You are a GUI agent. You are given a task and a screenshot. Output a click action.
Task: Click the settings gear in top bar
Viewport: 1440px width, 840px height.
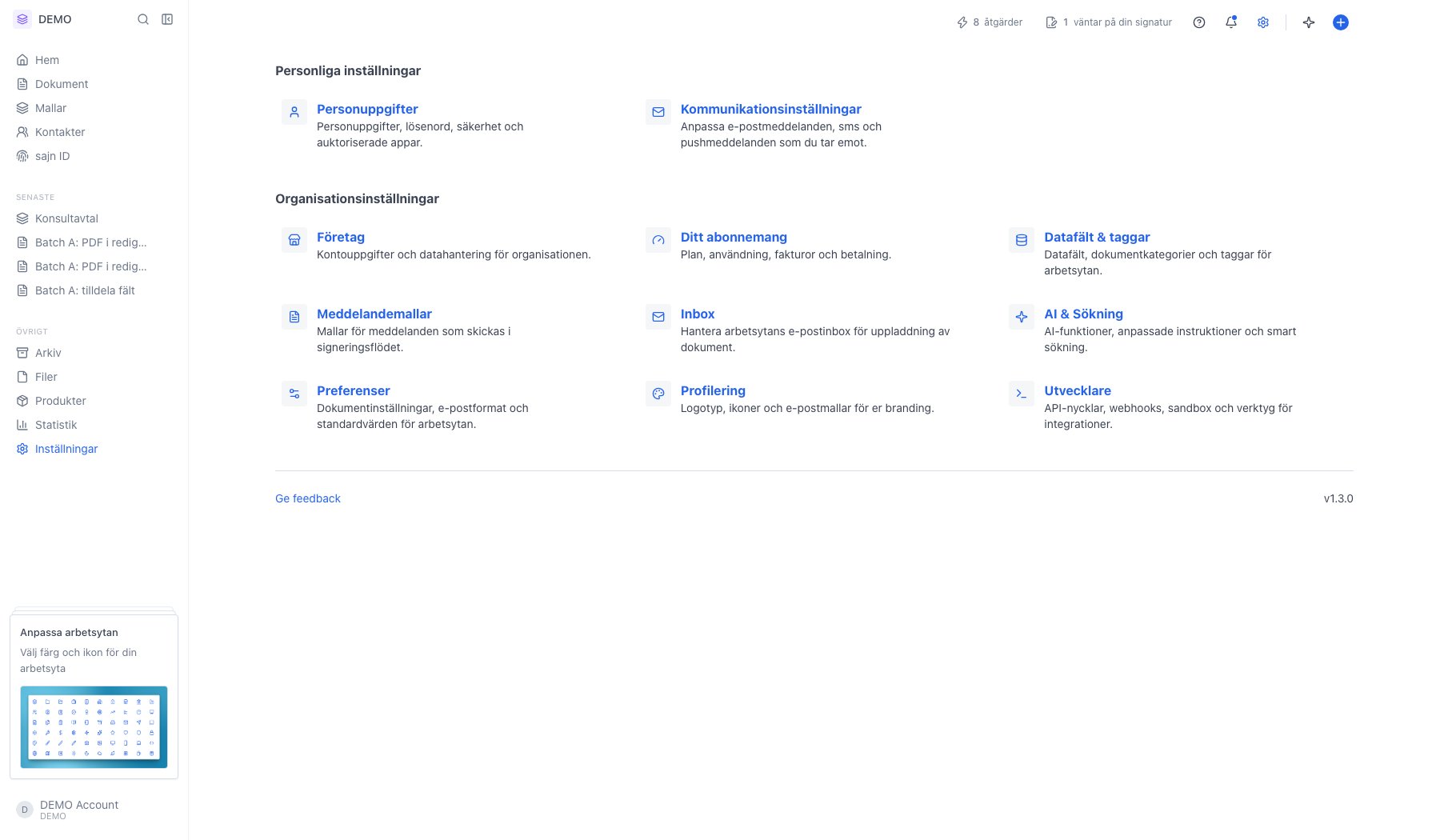tap(1263, 22)
